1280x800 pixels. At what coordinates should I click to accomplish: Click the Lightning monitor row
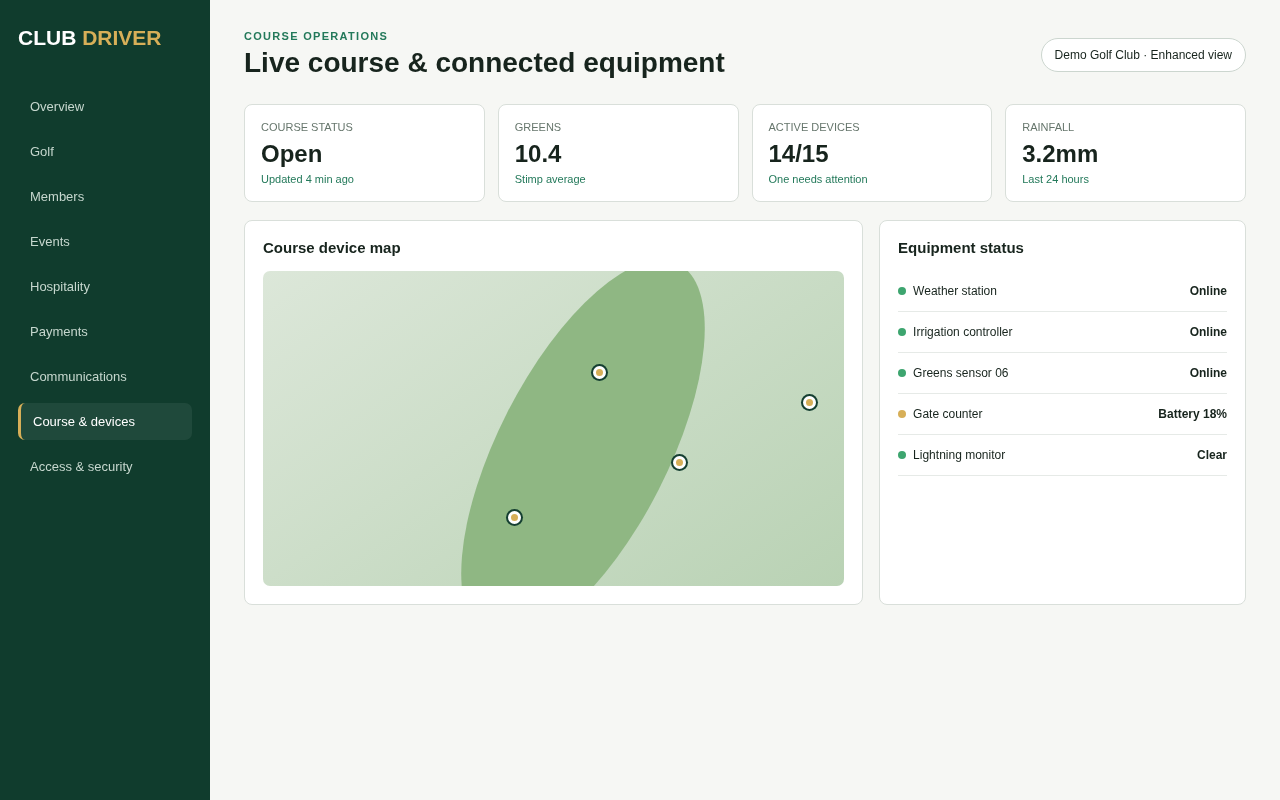click(x=1062, y=455)
